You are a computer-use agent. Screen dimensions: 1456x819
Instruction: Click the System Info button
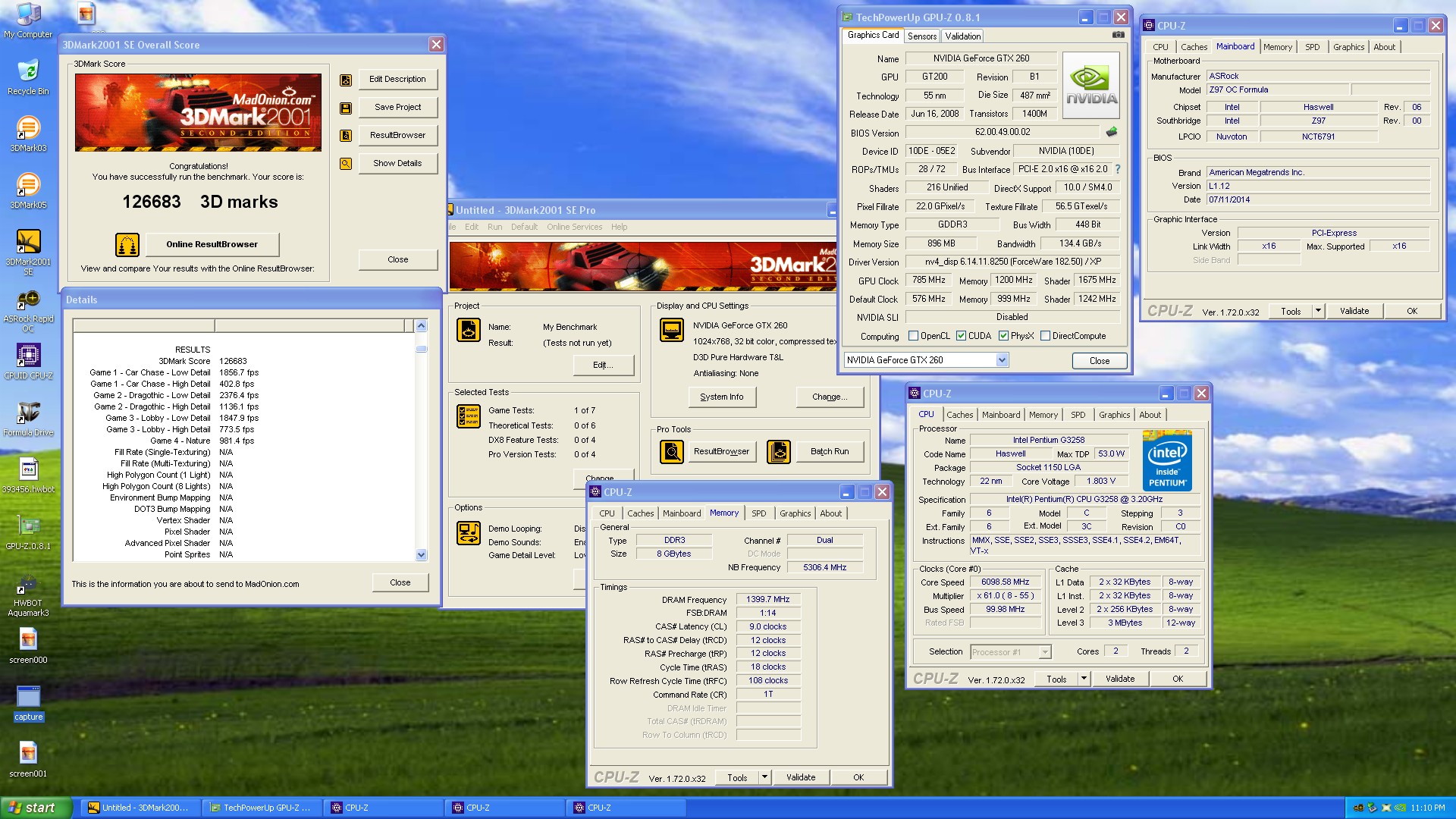722,397
